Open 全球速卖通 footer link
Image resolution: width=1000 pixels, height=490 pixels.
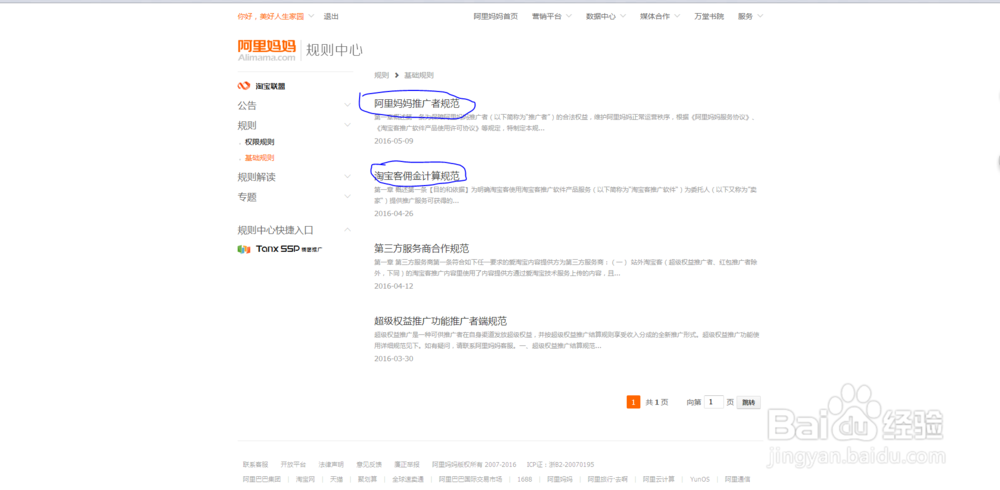(408, 479)
